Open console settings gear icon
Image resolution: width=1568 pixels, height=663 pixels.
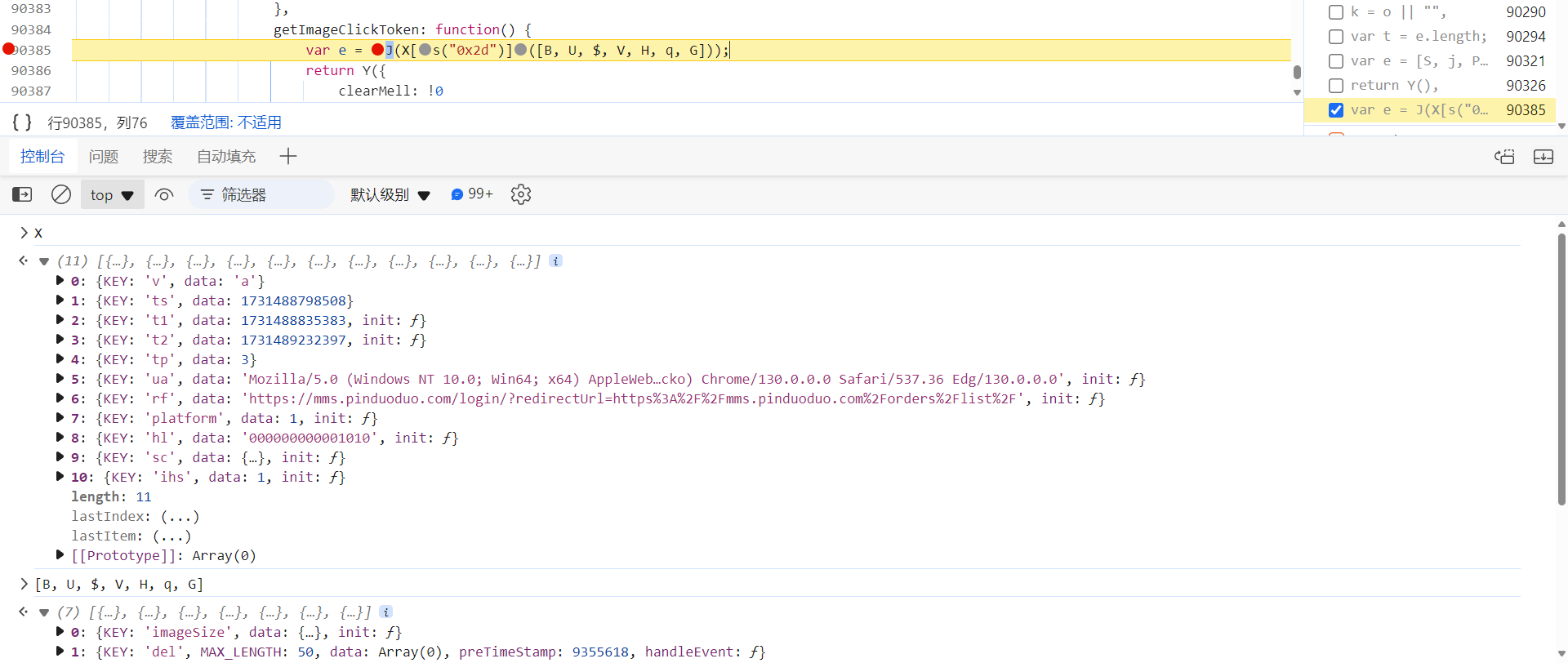click(x=521, y=194)
